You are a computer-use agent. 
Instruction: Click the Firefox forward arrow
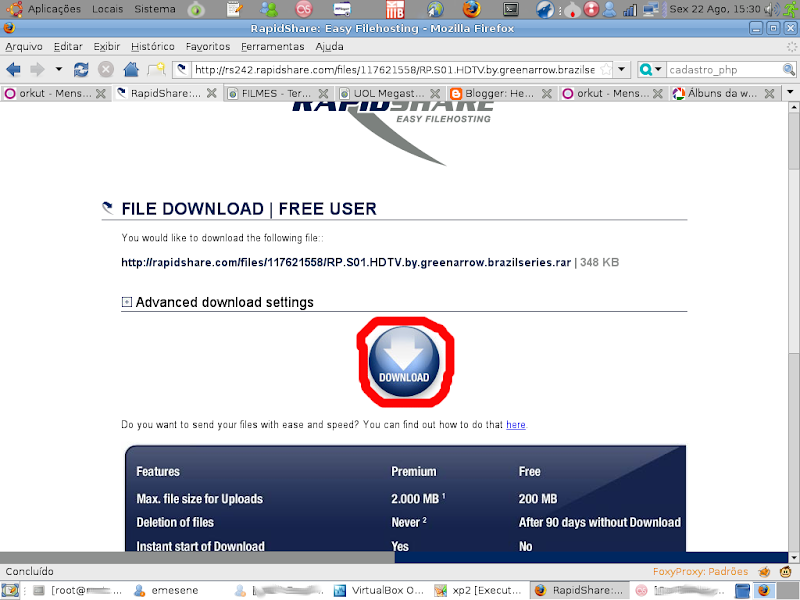click(x=37, y=69)
